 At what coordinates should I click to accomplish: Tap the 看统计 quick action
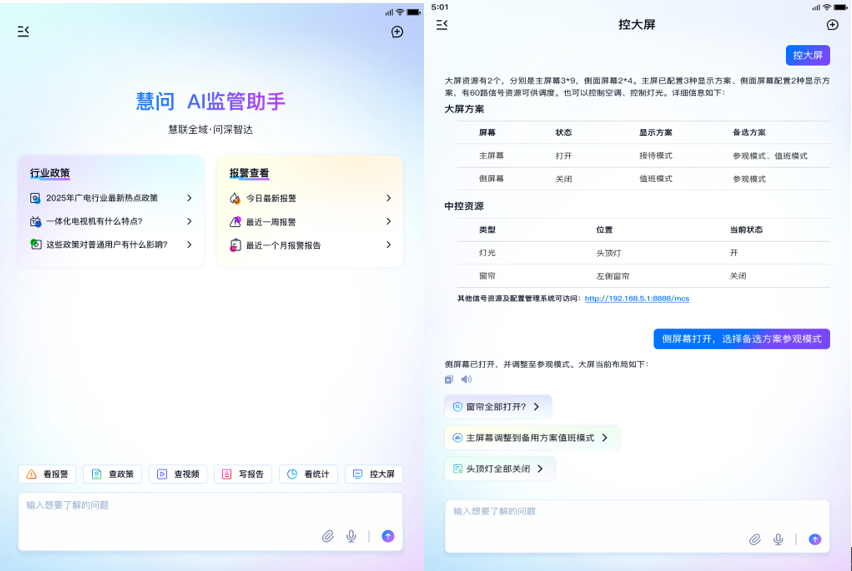308,474
